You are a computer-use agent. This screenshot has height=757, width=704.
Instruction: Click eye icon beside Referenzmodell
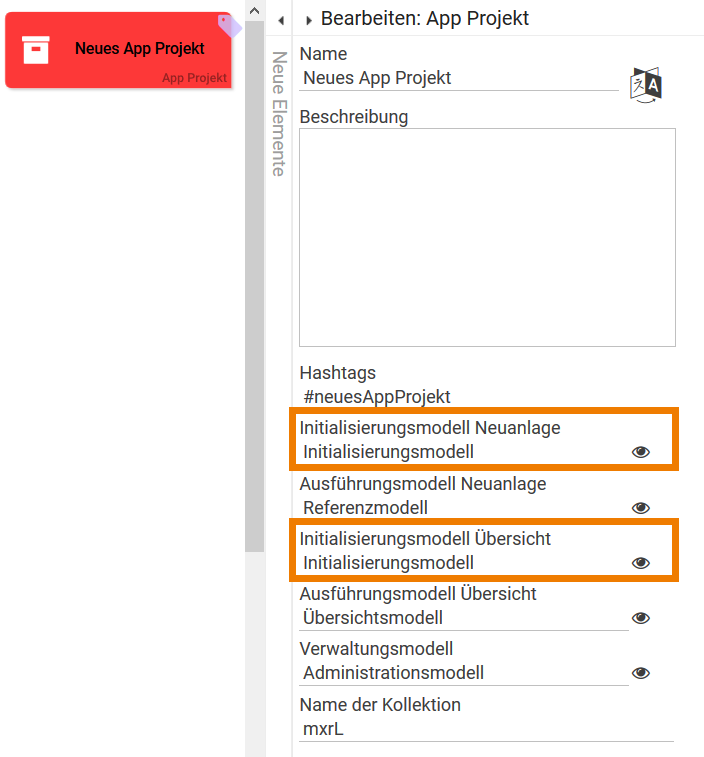641,508
